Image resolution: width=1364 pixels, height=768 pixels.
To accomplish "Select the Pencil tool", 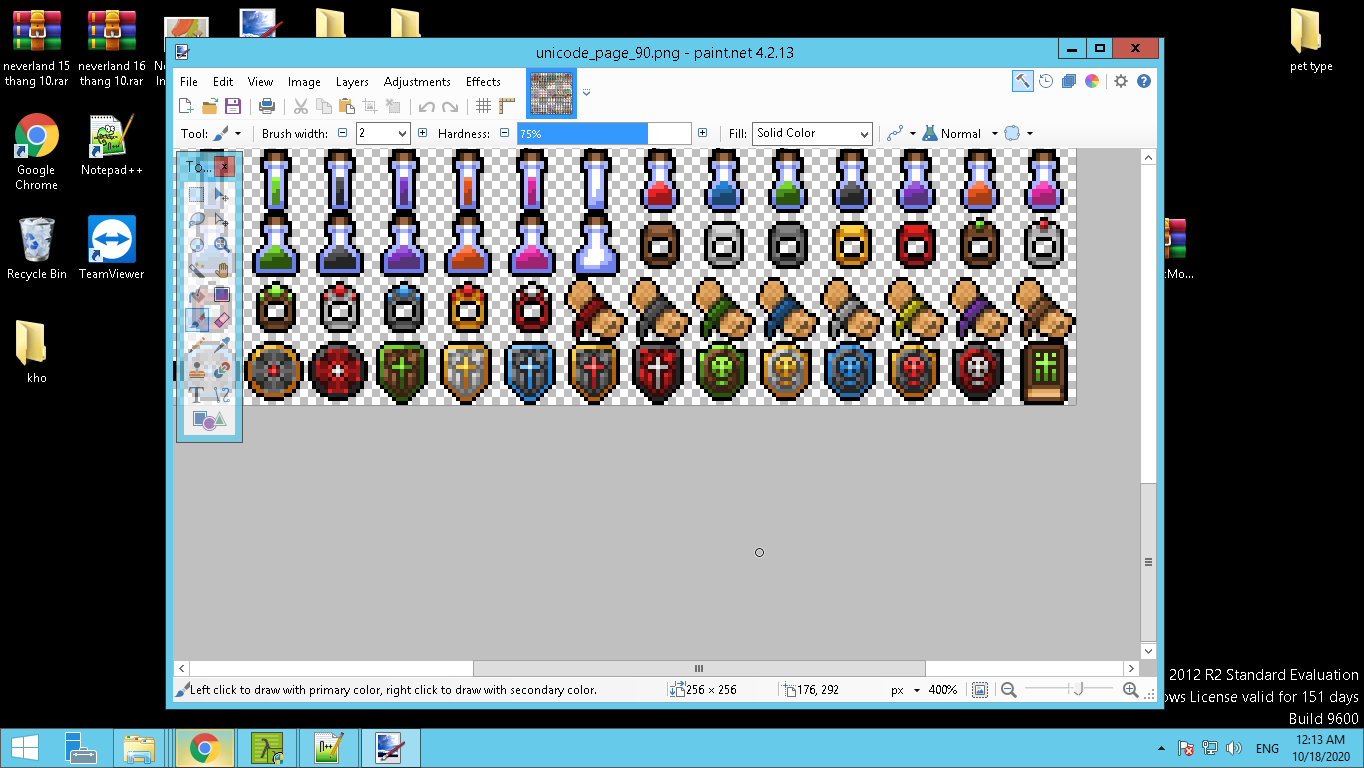I will 197,344.
